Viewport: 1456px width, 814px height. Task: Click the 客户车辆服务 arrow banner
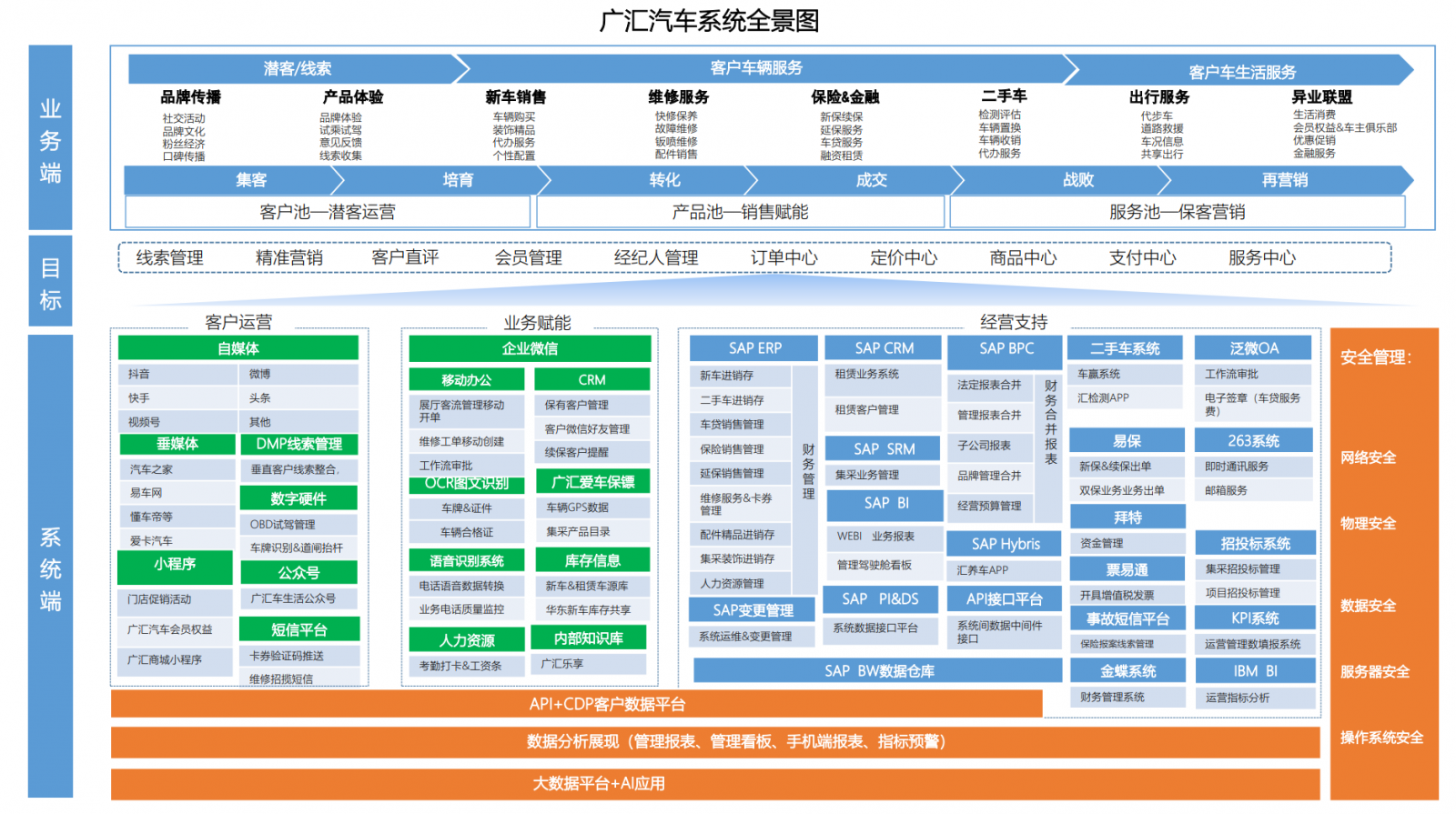pos(755,69)
